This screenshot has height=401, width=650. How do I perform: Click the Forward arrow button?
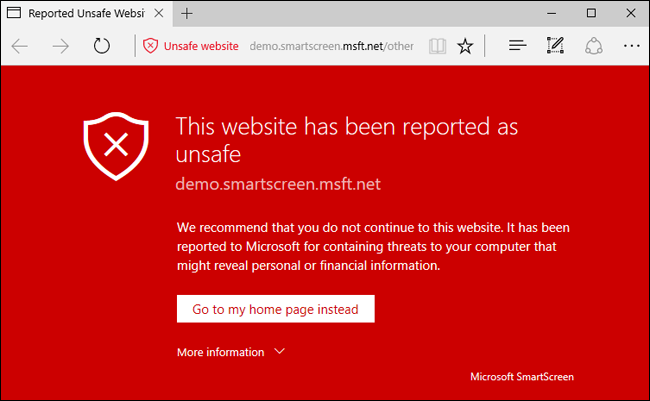[60, 46]
